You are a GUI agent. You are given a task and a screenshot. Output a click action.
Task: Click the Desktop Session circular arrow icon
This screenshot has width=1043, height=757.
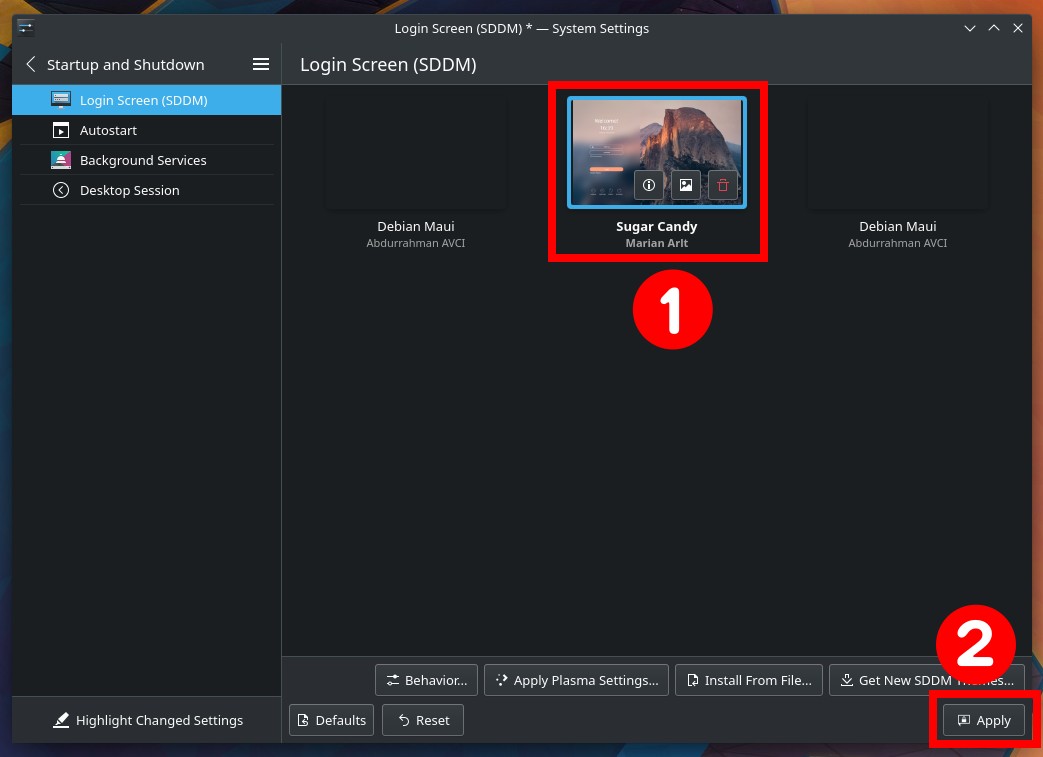(61, 190)
